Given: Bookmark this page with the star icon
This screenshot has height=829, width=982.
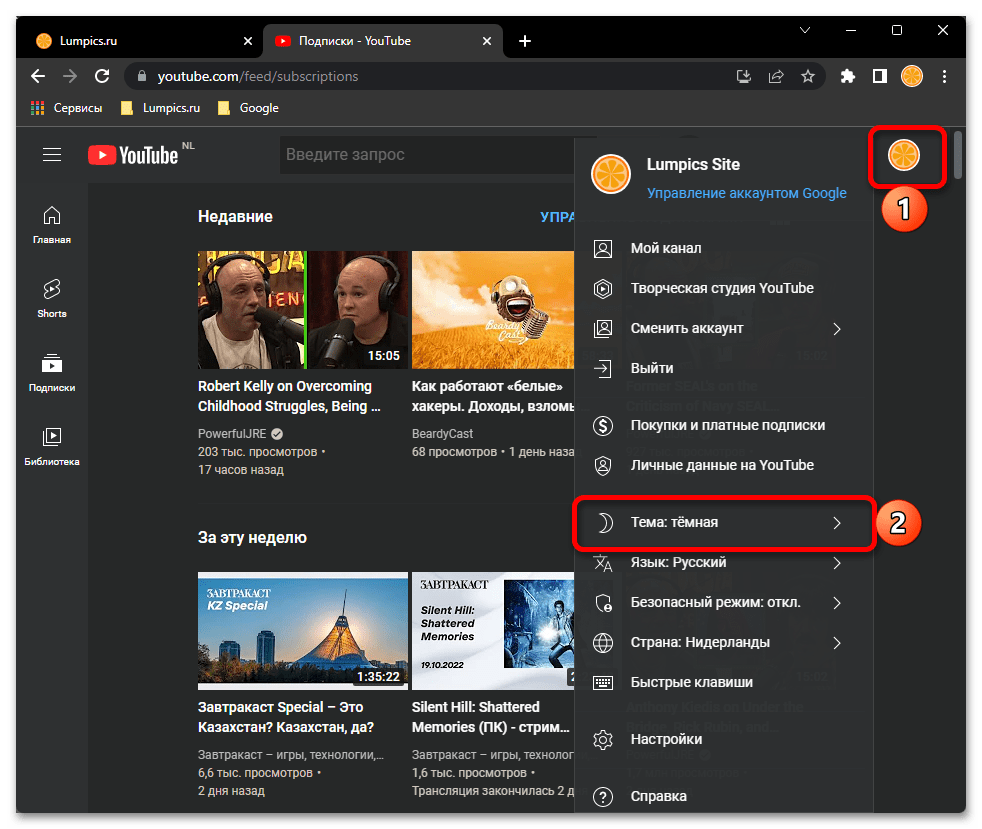Looking at the screenshot, I should click(808, 76).
